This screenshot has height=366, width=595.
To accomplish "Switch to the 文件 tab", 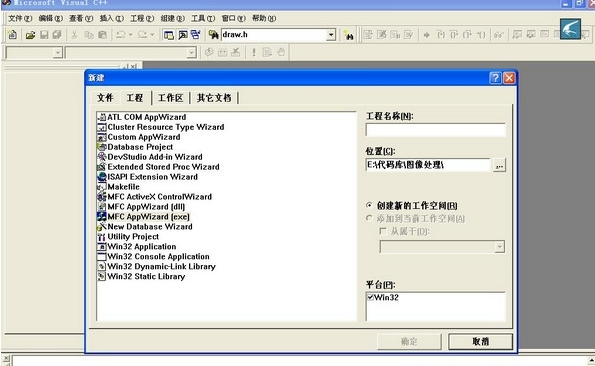I will coord(105,97).
